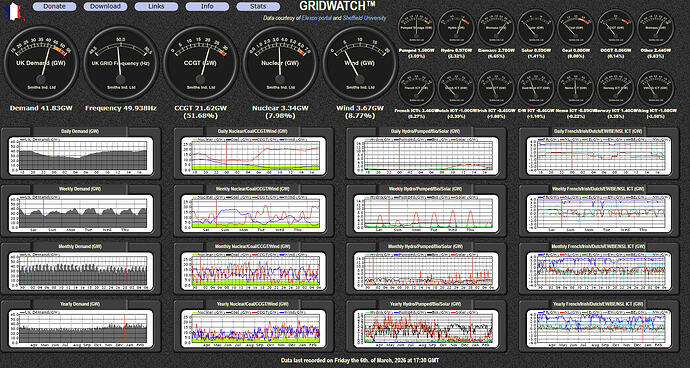Open the Info page

pyautogui.click(x=207, y=7)
